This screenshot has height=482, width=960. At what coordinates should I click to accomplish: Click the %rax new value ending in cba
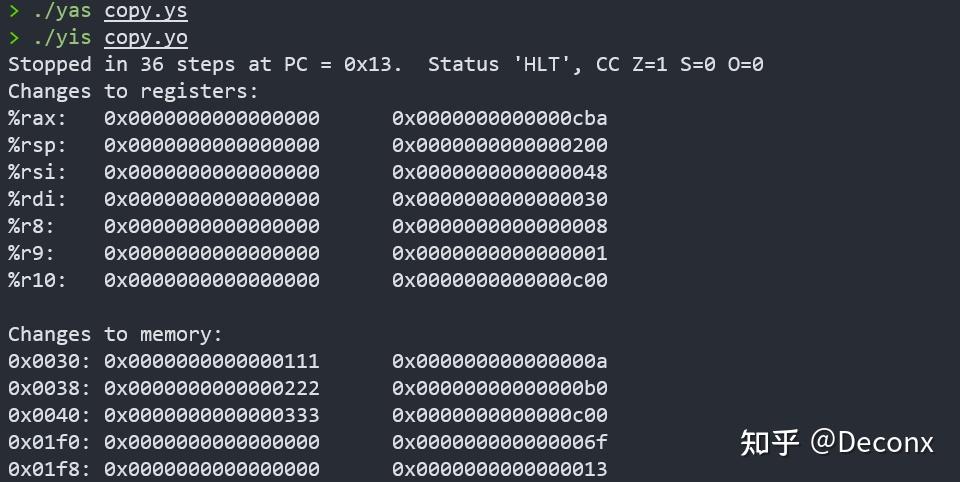coord(499,119)
